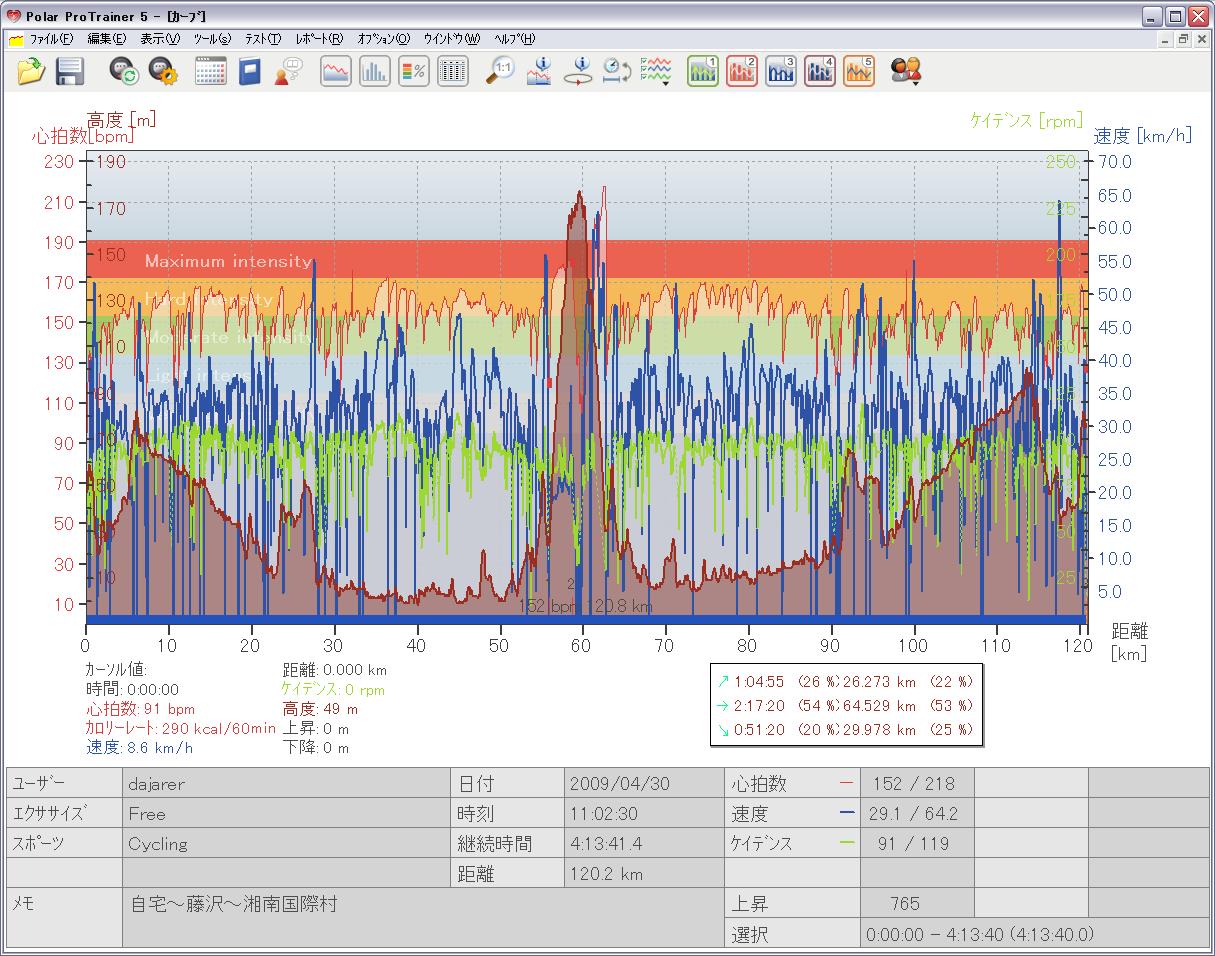Screen dimensions: 1215x956
Task: Click the Polar heart icon in title bar
Action: pos(14,15)
